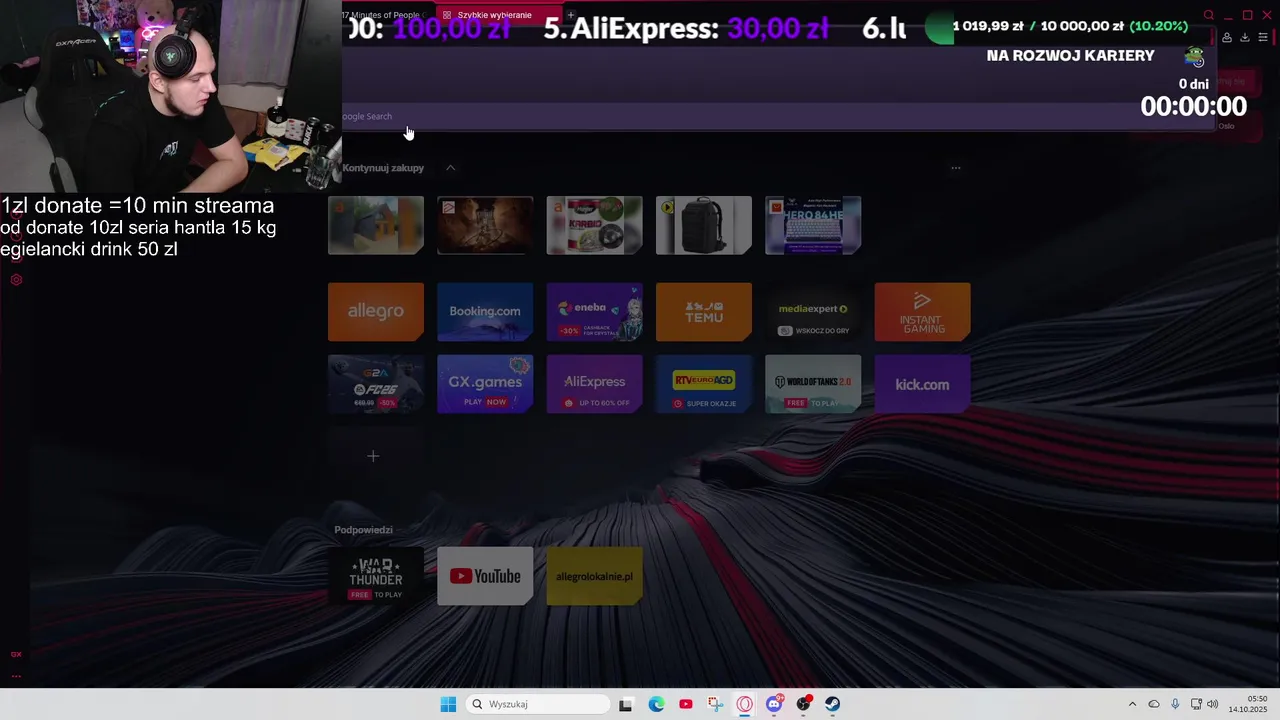1280x720 pixels.
Task: Open the Instant Gaming speed dial tile
Action: click(922, 312)
